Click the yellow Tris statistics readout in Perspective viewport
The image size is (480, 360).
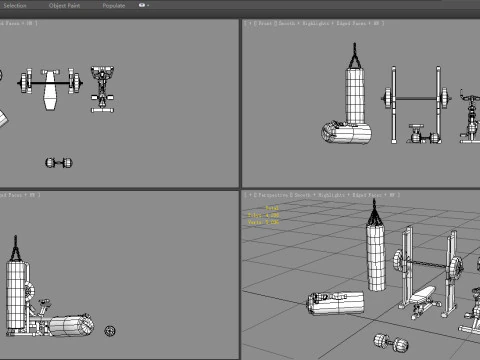(263, 215)
